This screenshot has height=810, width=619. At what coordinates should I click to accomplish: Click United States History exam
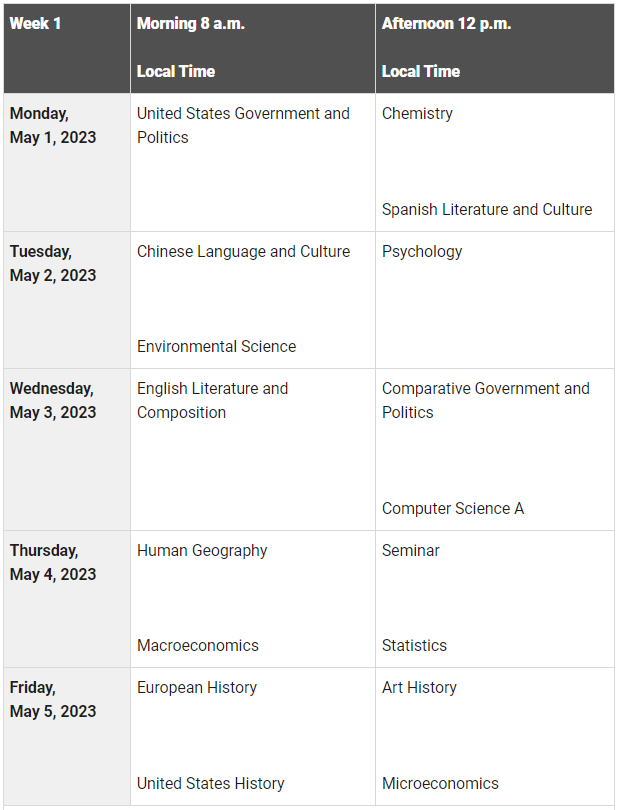(x=210, y=784)
